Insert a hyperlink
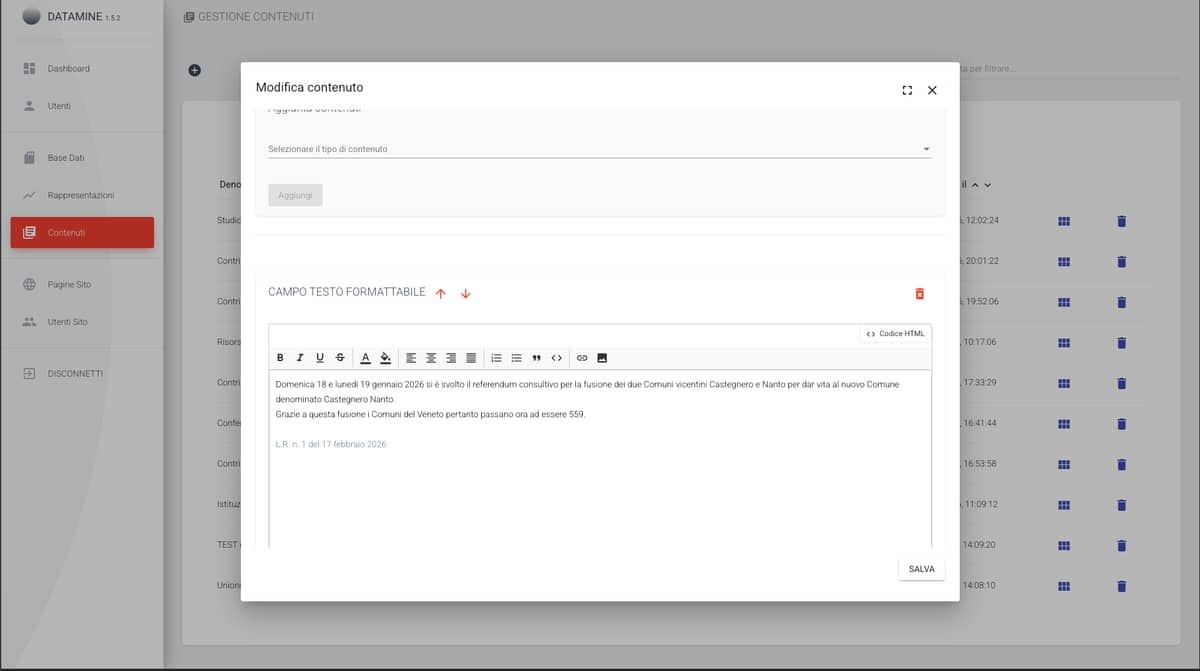Image resolution: width=1200 pixels, height=671 pixels. pos(582,358)
